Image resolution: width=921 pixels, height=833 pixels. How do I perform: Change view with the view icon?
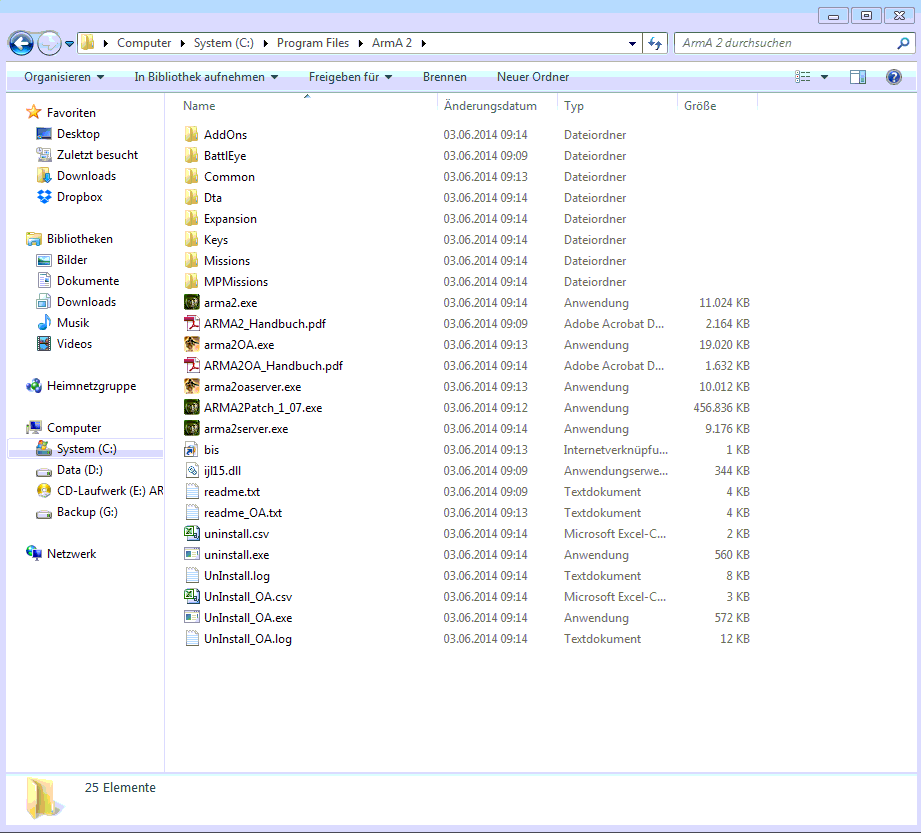[802, 77]
